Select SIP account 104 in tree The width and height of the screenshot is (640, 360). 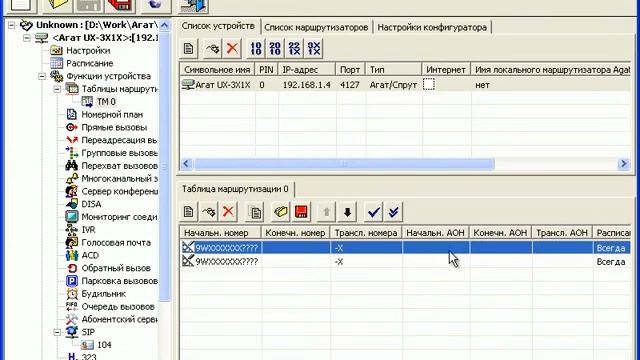pyautogui.click(x=104, y=345)
